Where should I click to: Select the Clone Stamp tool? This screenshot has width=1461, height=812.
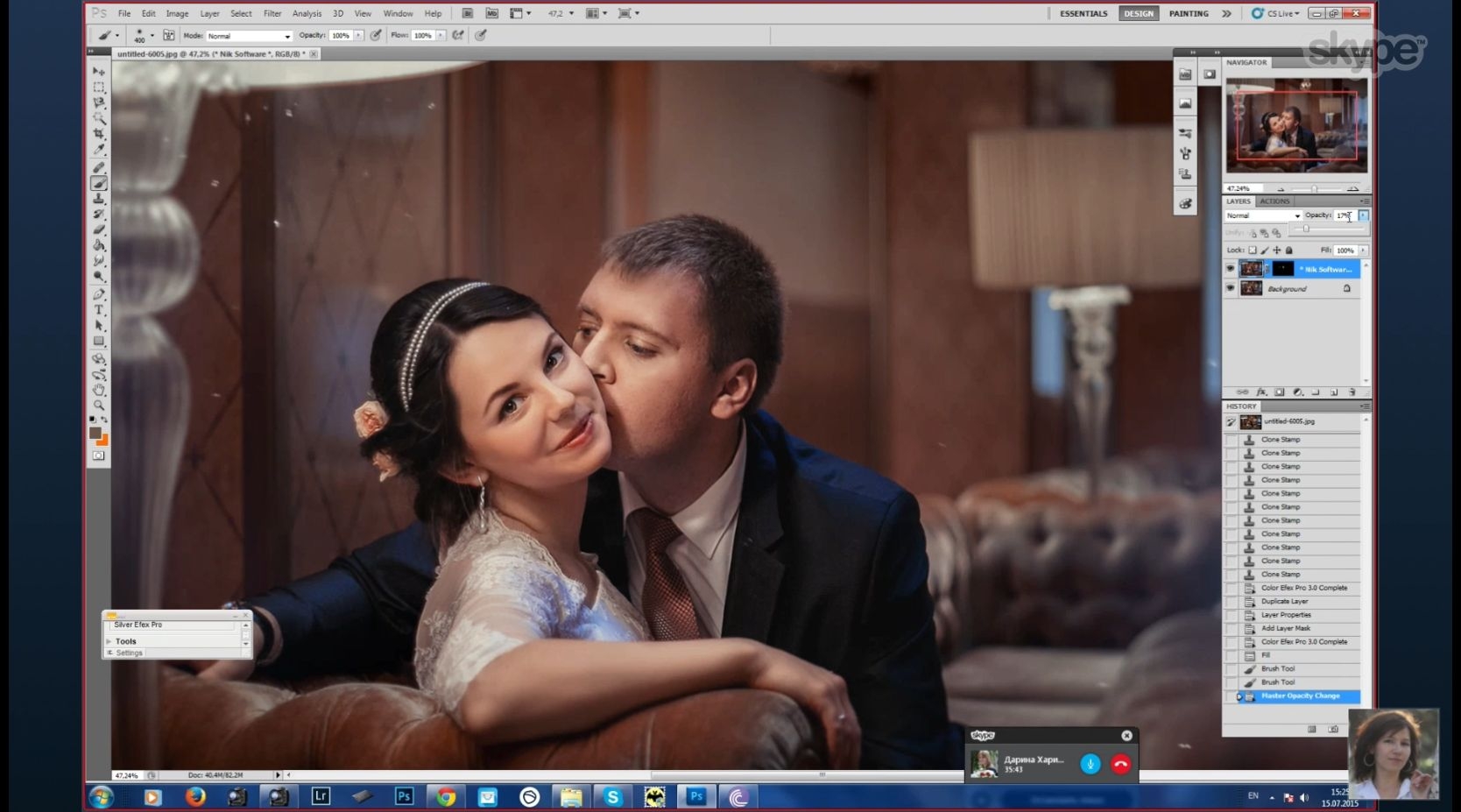click(x=99, y=199)
